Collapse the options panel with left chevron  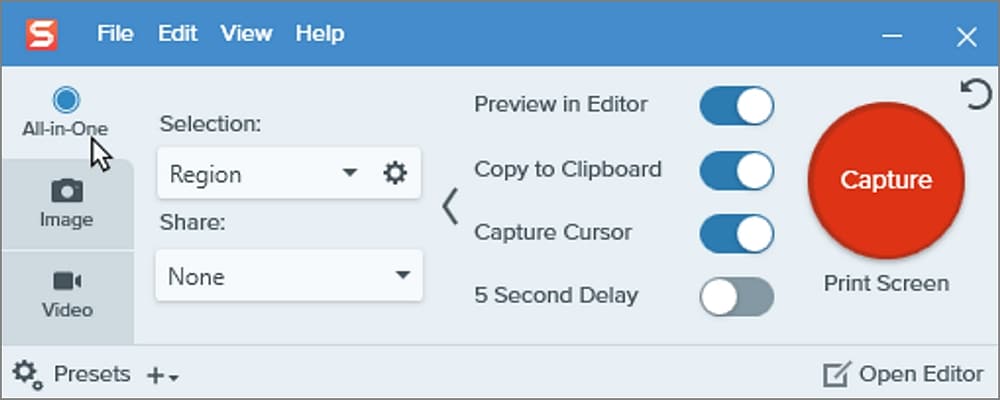[x=450, y=205]
